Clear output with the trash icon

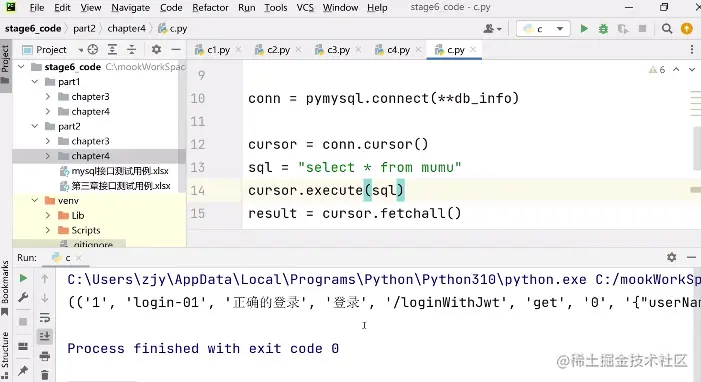point(45,375)
